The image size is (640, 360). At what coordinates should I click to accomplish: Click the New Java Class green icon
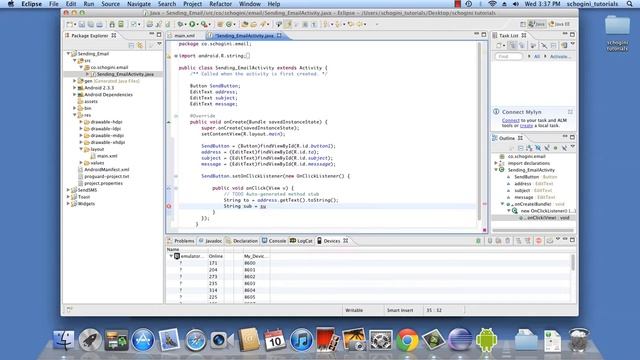point(229,24)
